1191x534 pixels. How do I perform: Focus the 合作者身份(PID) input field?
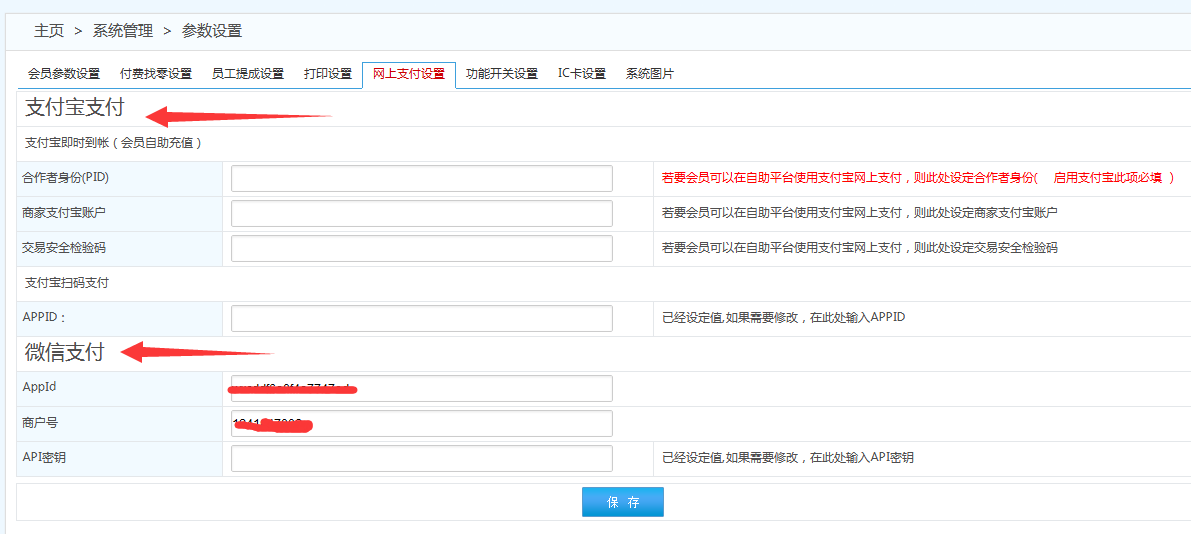point(421,178)
